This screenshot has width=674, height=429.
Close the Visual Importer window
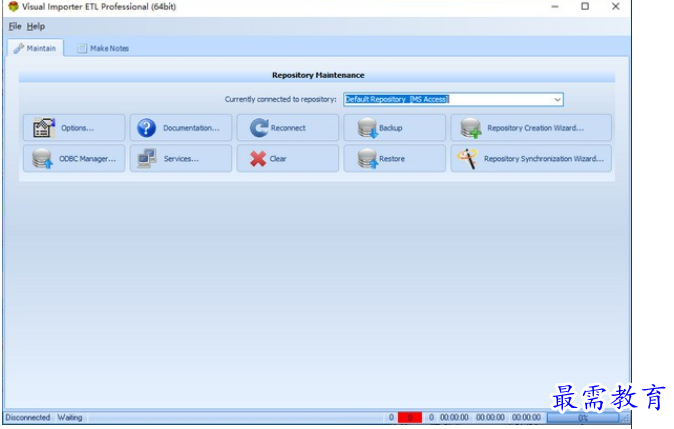click(616, 6)
